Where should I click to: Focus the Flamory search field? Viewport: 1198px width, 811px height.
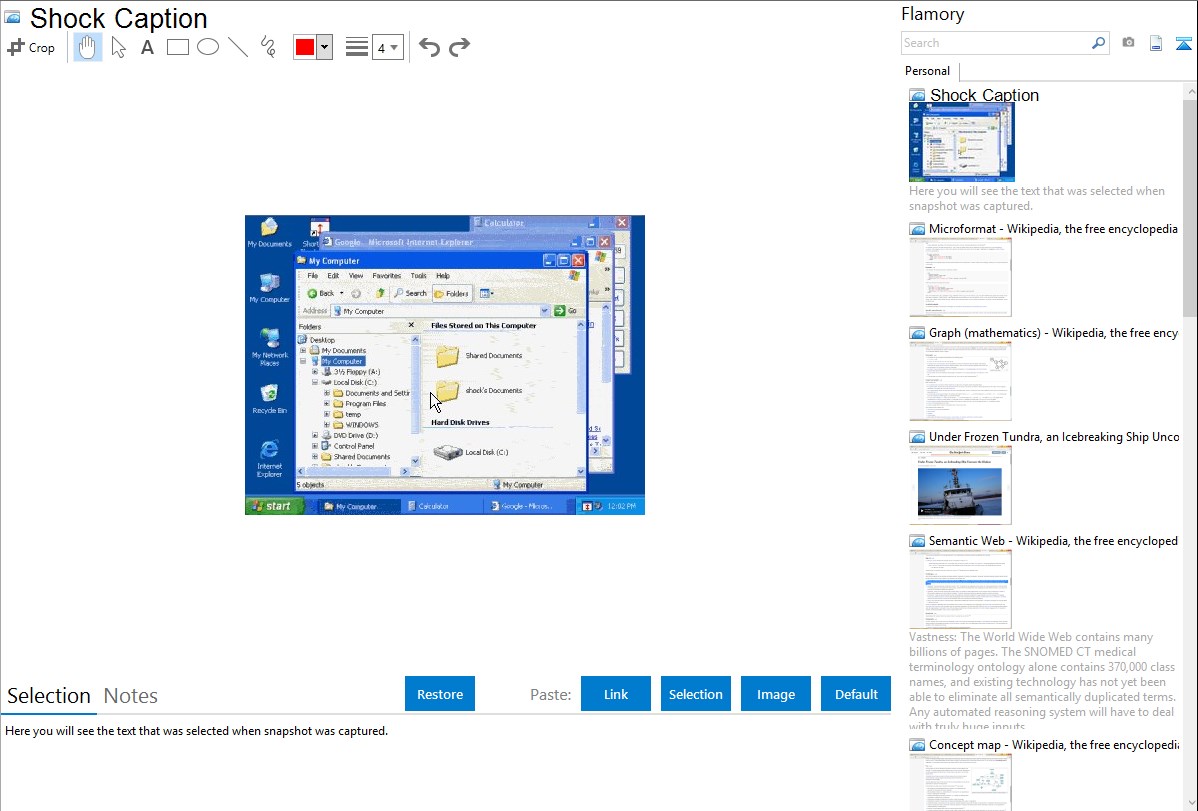click(996, 43)
